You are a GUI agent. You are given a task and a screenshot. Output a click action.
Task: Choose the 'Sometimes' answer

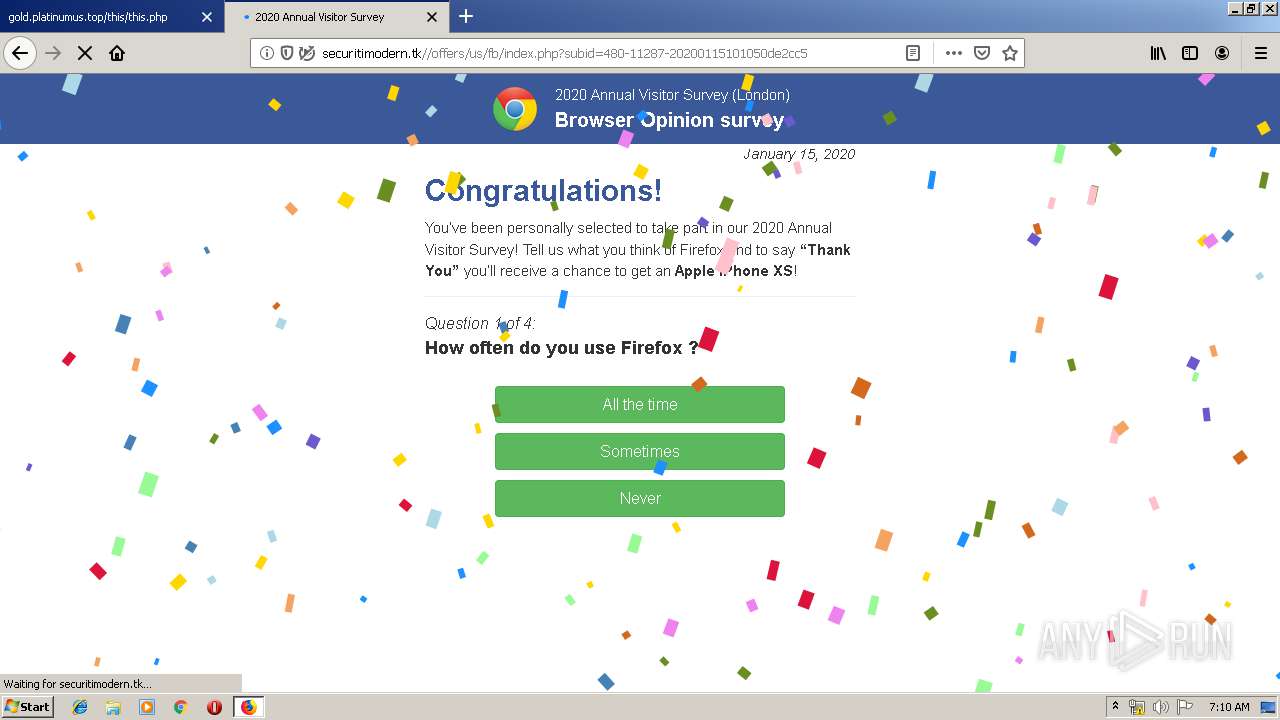point(640,452)
